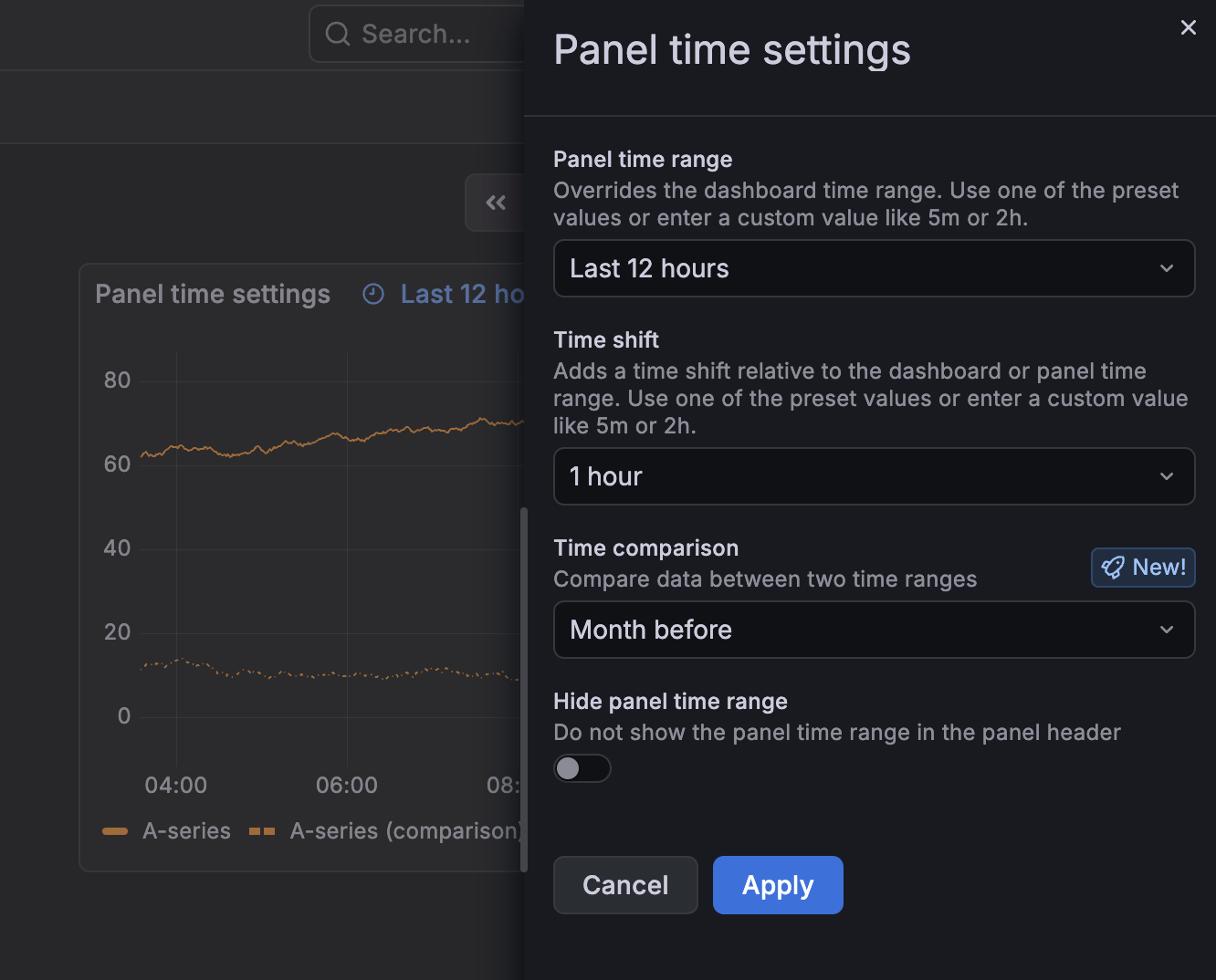The width and height of the screenshot is (1216, 980).
Task: Cancel the panel time settings changes
Action: tap(625, 884)
